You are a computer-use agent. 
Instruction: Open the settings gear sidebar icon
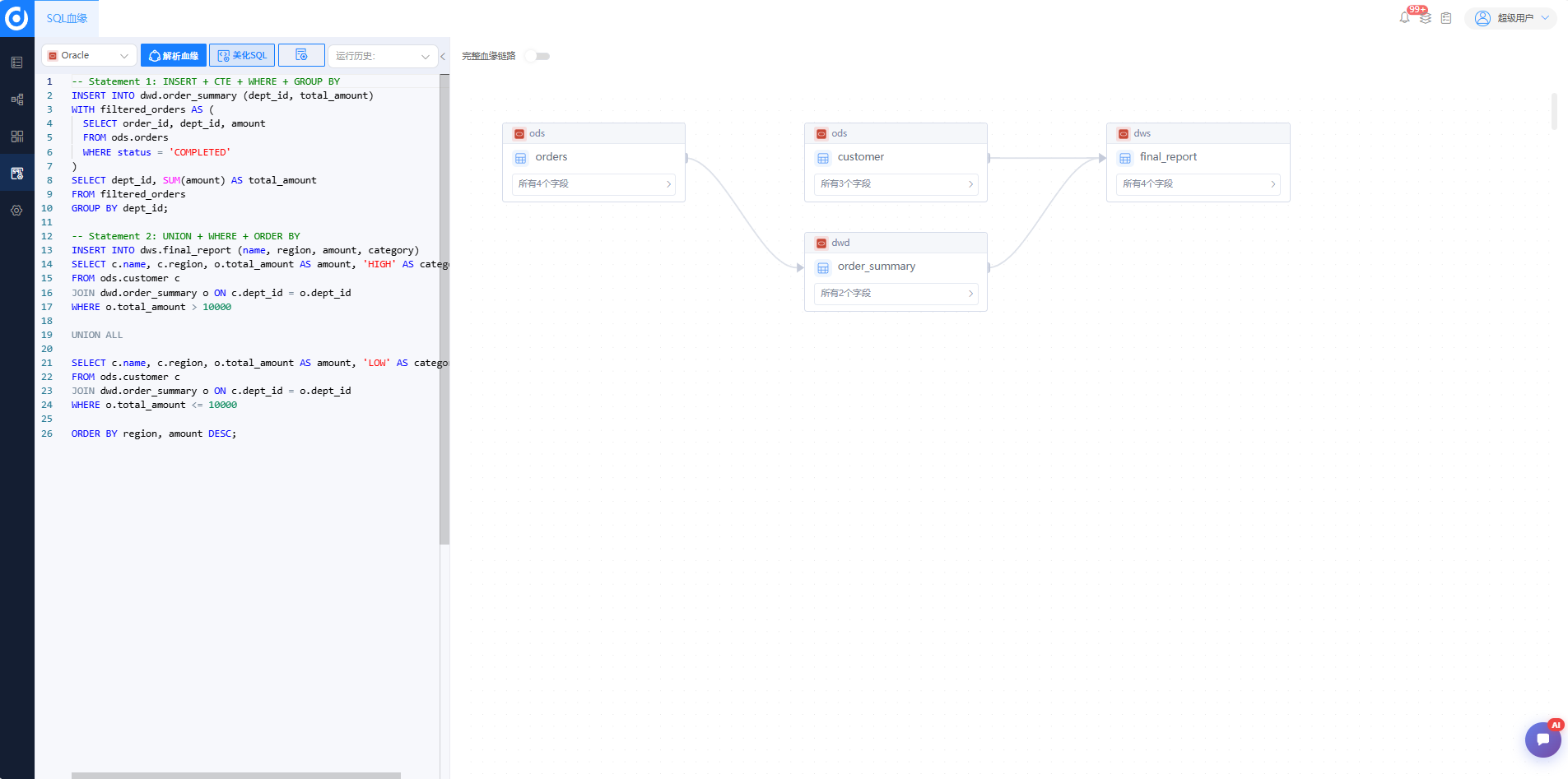16,211
